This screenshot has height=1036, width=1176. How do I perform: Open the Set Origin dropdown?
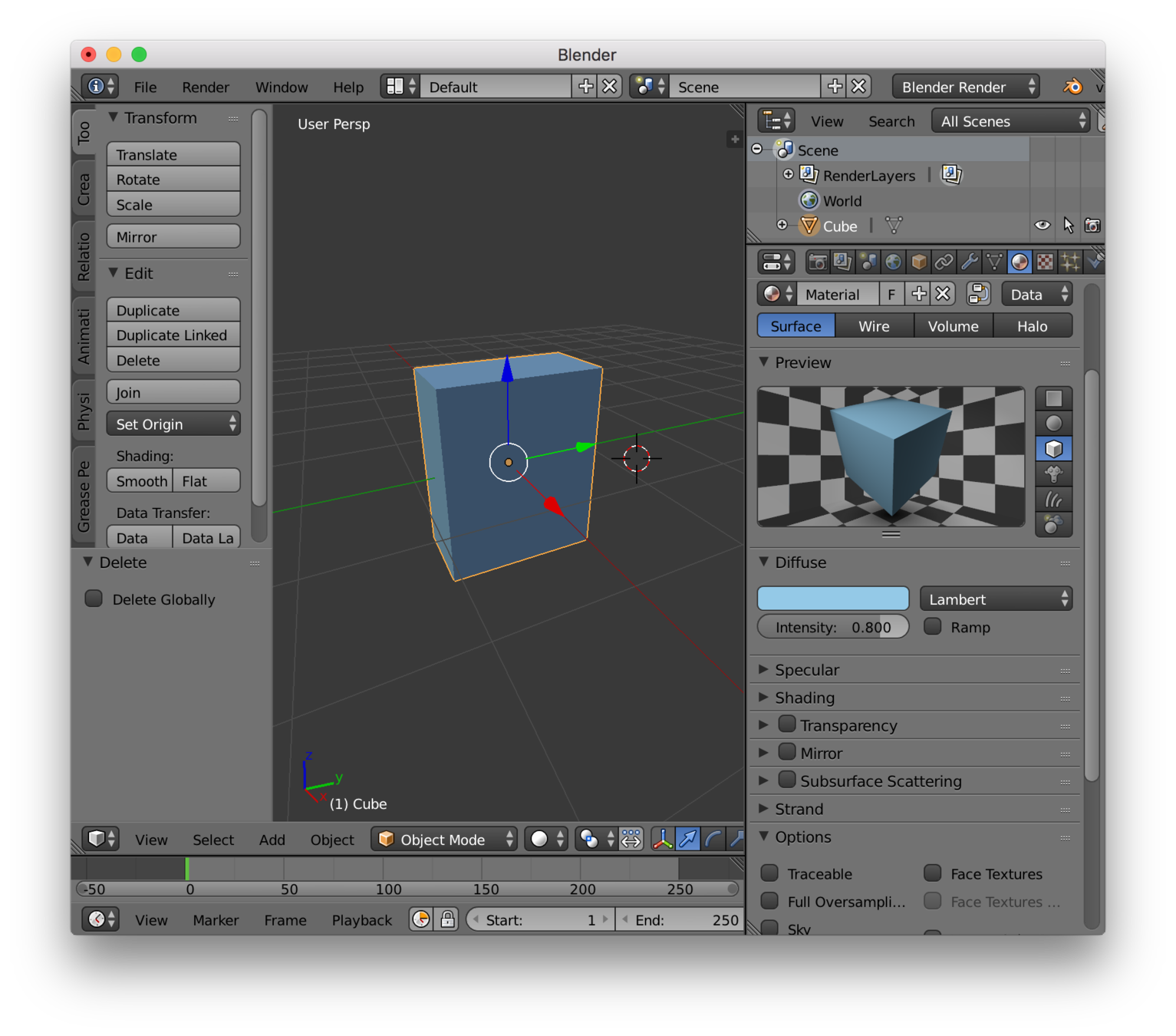[x=173, y=424]
